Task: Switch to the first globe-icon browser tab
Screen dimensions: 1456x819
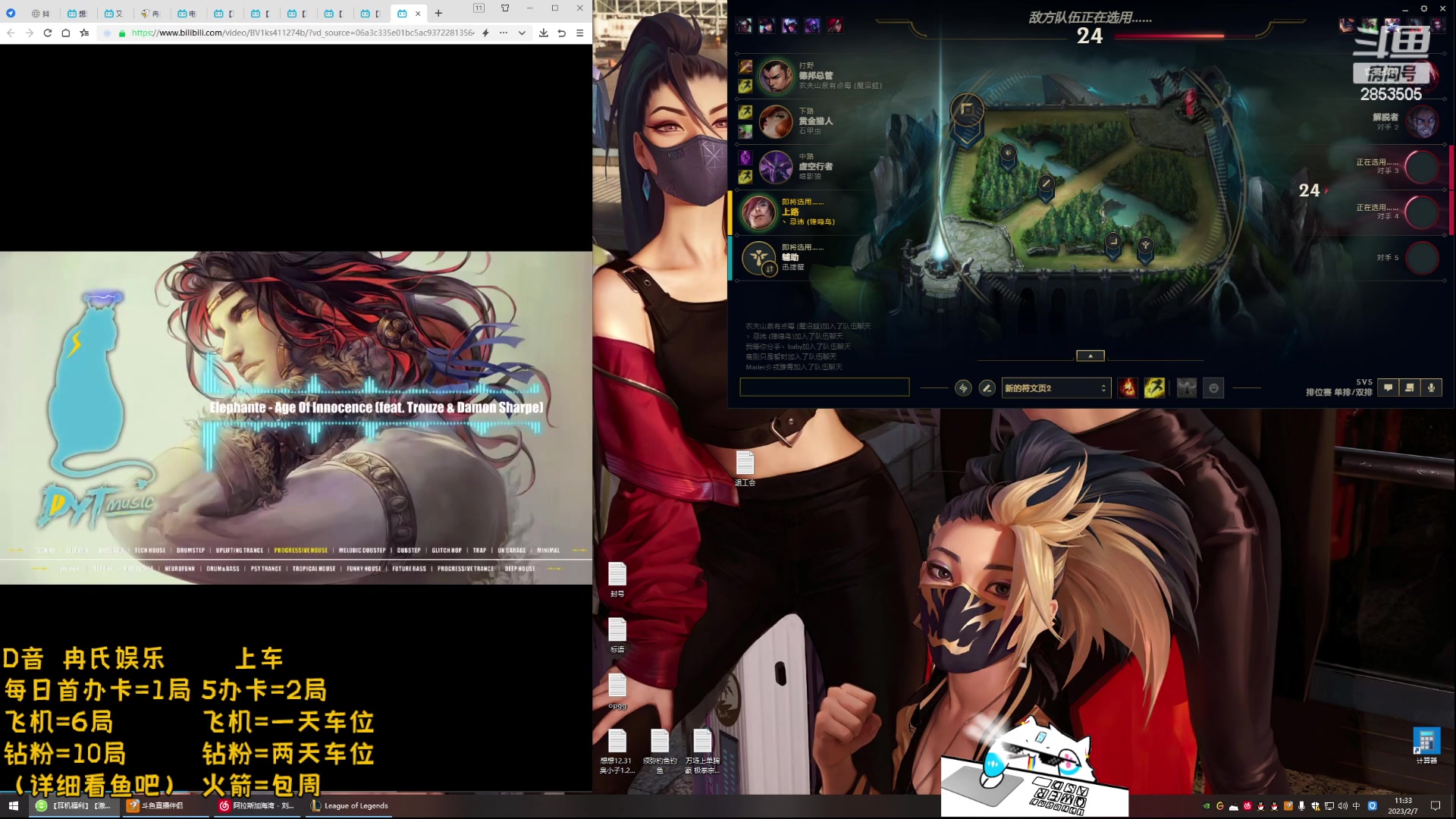Action: 40,14
